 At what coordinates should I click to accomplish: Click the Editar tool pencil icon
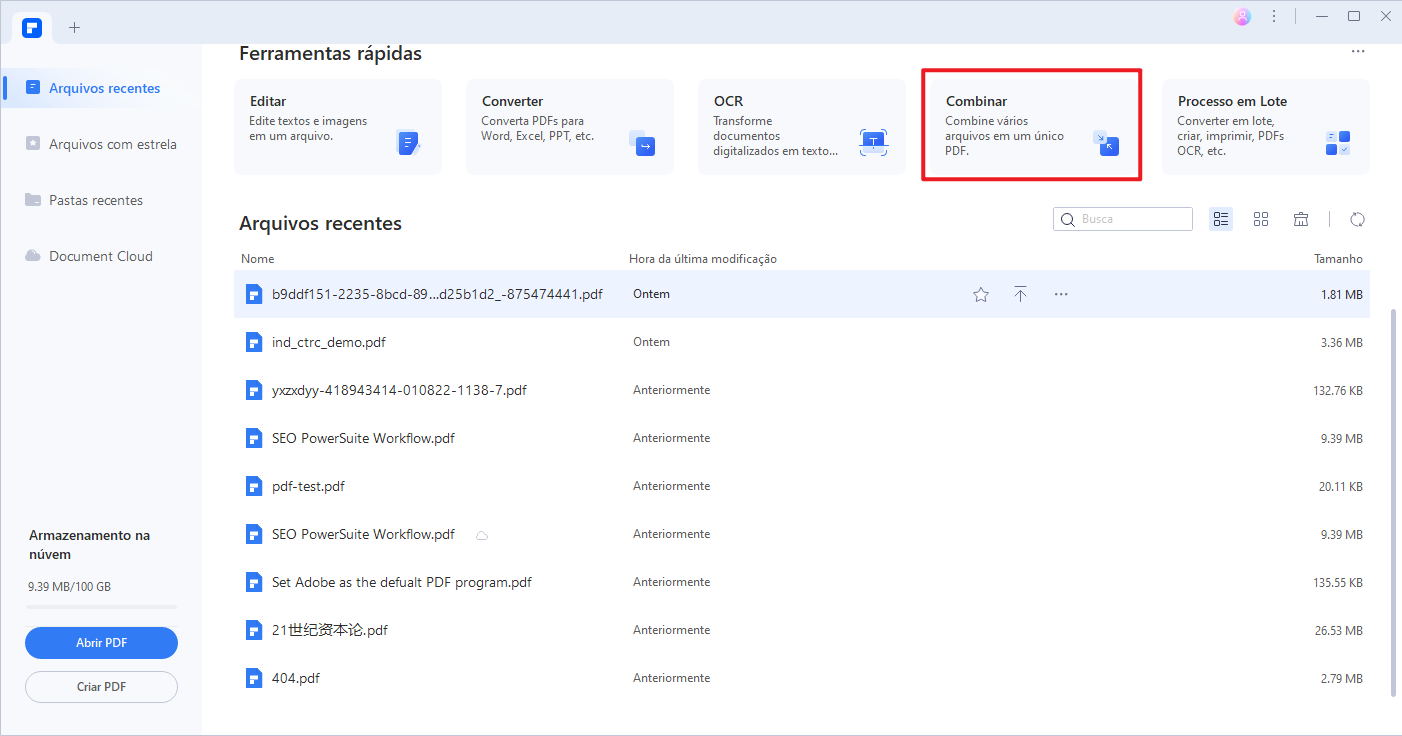(408, 143)
